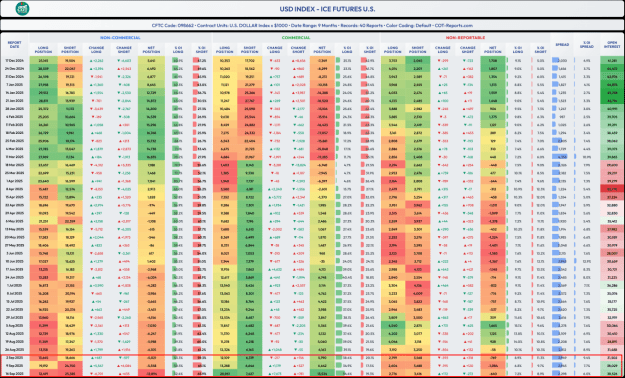
Task: Click the COMMERCIAL group header
Action: pos(296,37)
